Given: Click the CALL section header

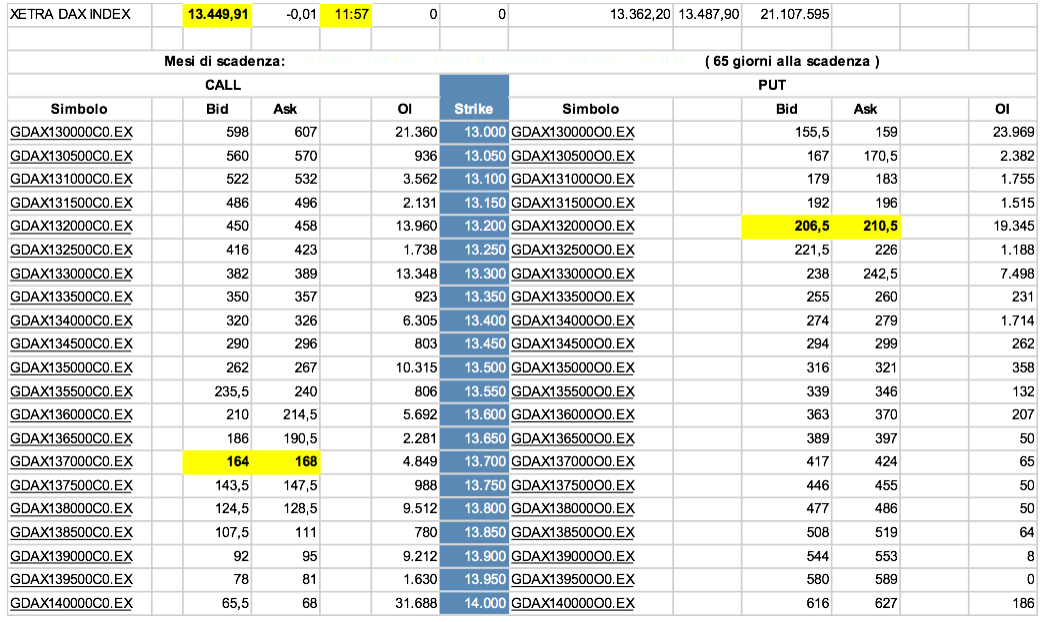Looking at the screenshot, I should coord(223,85).
